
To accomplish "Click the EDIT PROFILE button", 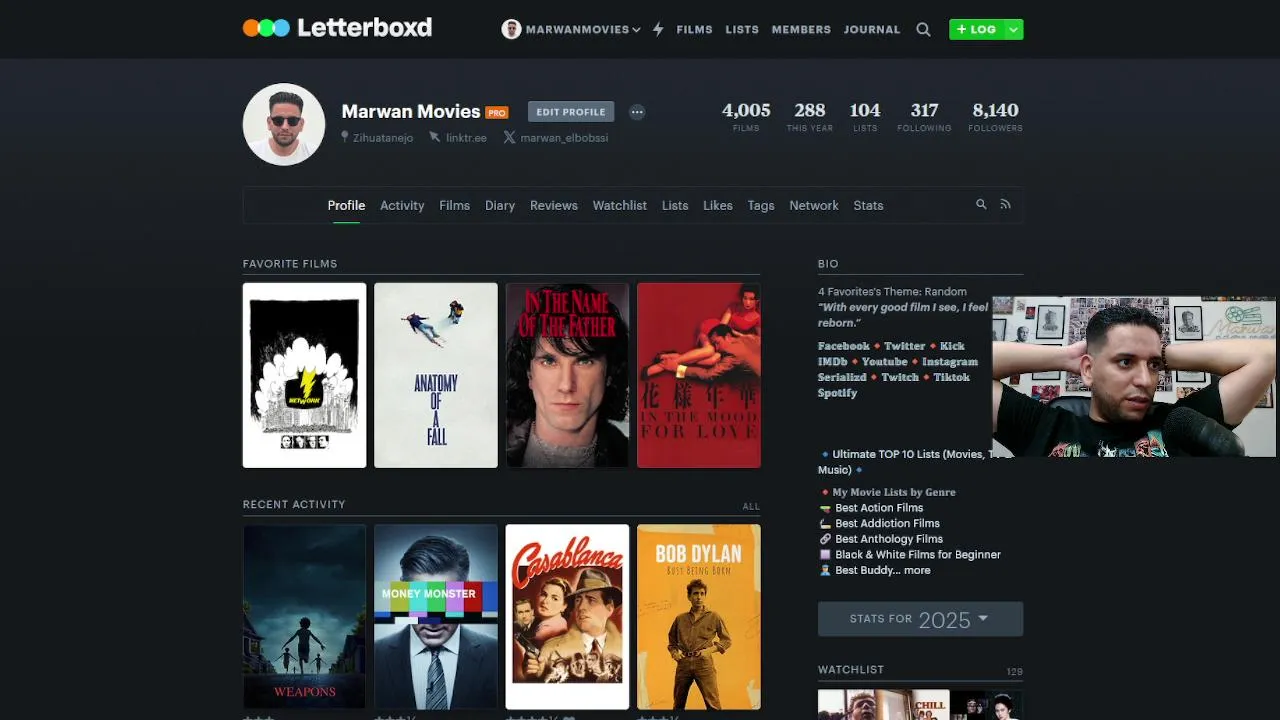I will [x=571, y=112].
